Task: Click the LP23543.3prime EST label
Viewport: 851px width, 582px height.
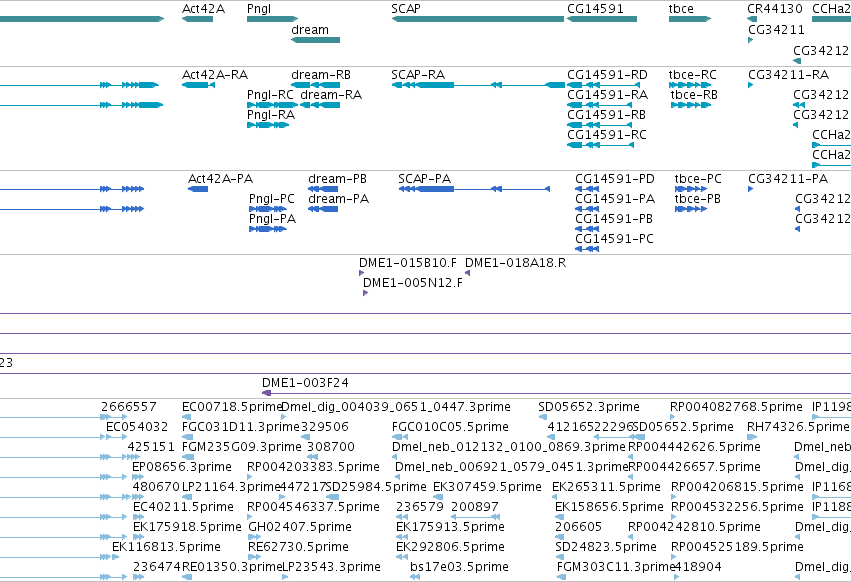Action: tap(331, 567)
